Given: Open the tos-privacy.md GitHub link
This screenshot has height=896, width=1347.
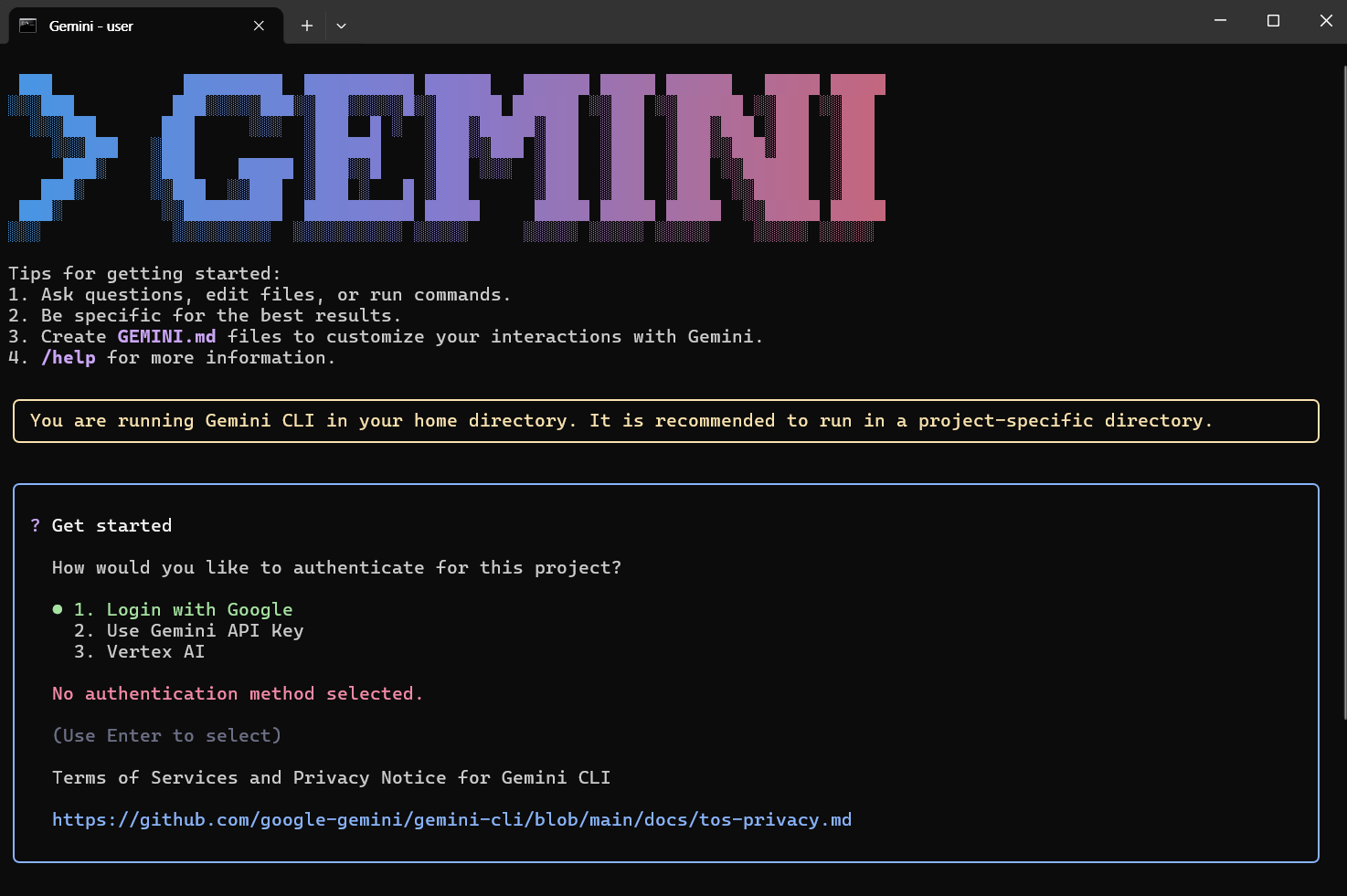Looking at the screenshot, I should tap(451, 819).
